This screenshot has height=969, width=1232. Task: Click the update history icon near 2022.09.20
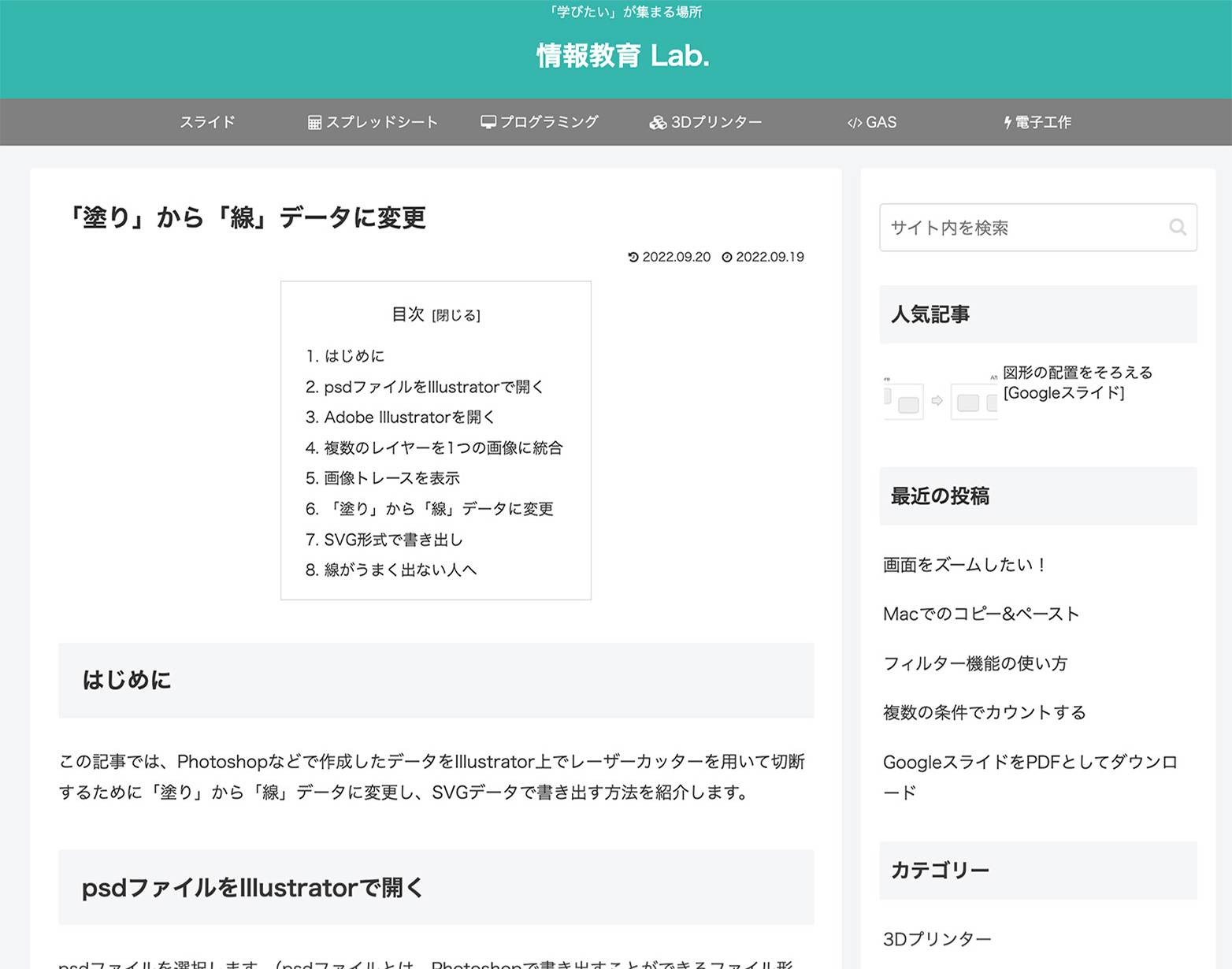(633, 257)
